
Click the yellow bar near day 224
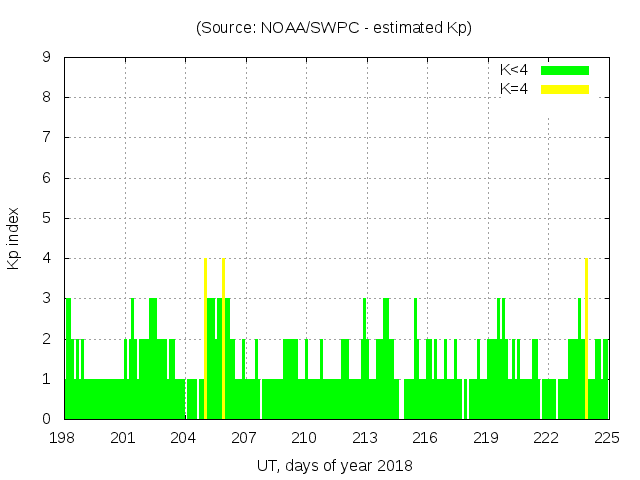click(586, 340)
